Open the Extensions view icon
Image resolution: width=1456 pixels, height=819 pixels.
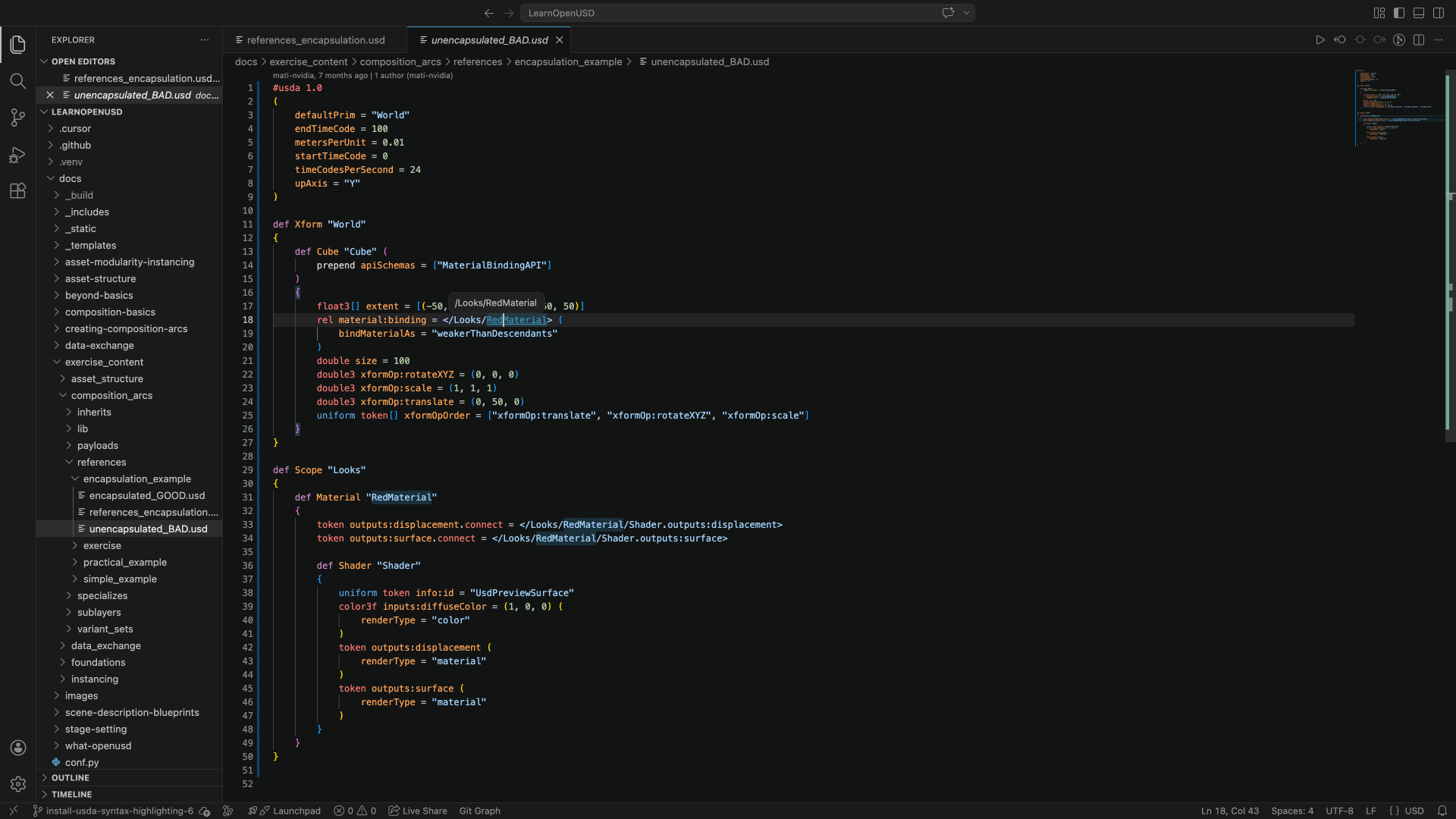tap(18, 191)
